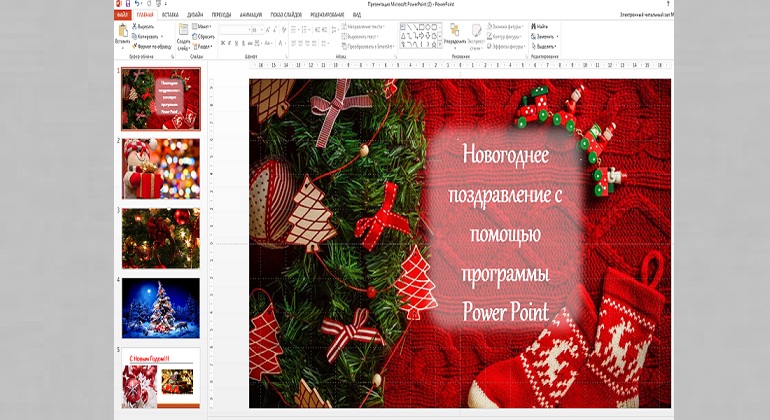
Task: Click Convert to SmartArt button
Action: point(368,47)
